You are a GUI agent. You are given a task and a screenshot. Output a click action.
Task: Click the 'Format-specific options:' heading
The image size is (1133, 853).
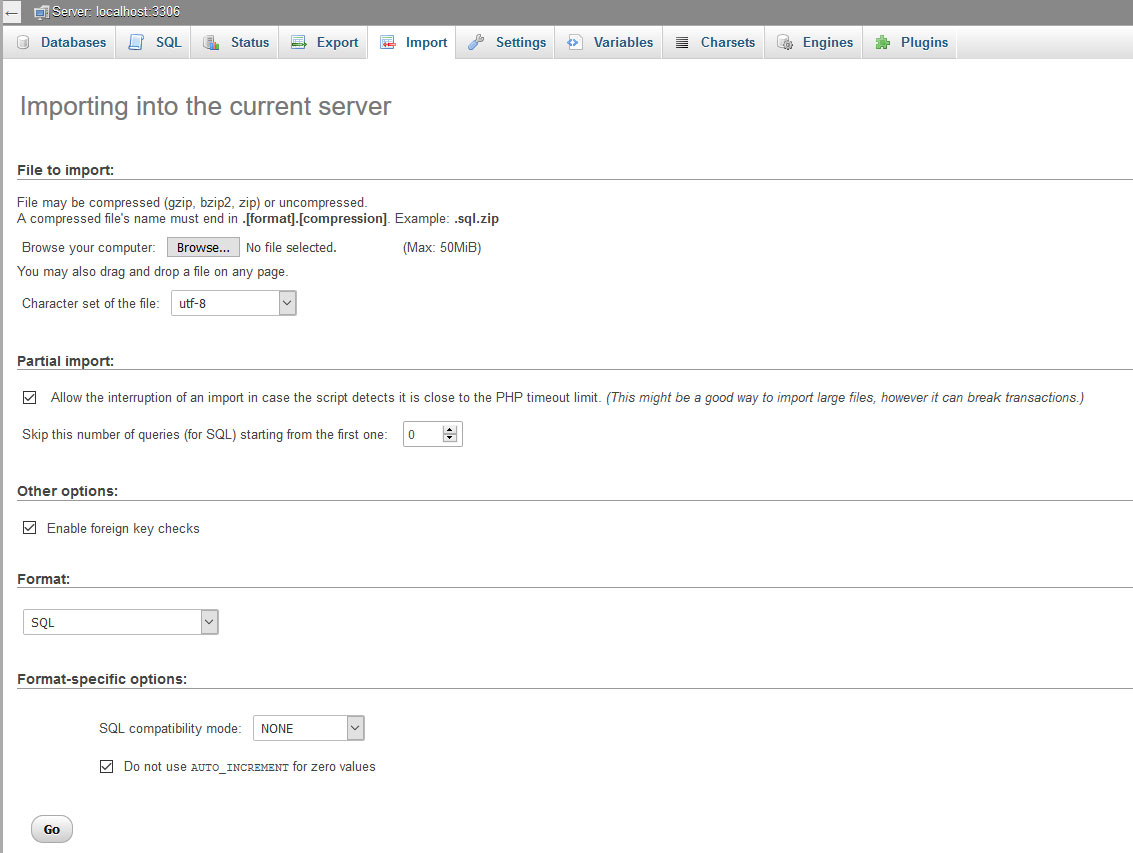[102, 679]
